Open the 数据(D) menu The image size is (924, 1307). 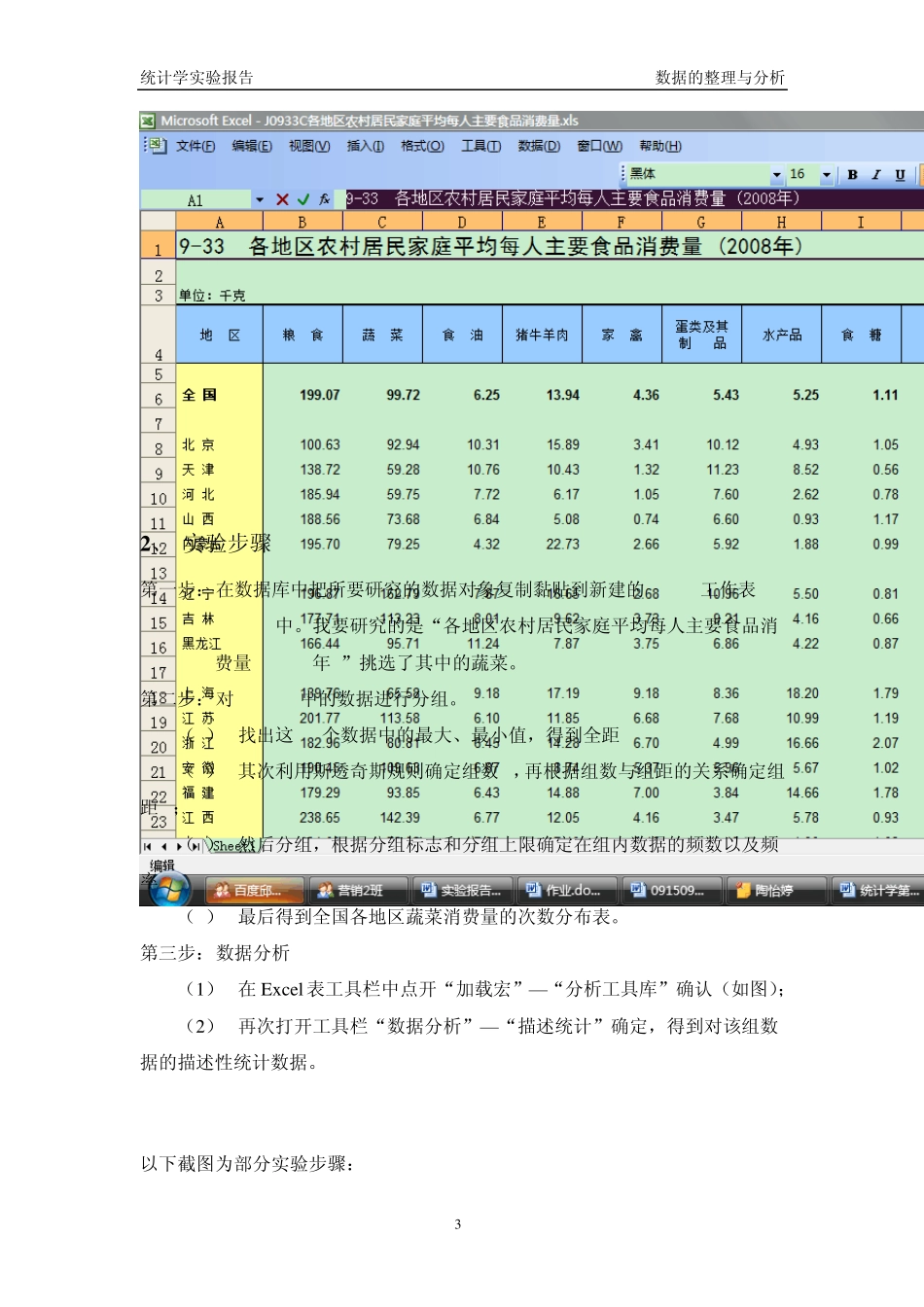click(539, 146)
